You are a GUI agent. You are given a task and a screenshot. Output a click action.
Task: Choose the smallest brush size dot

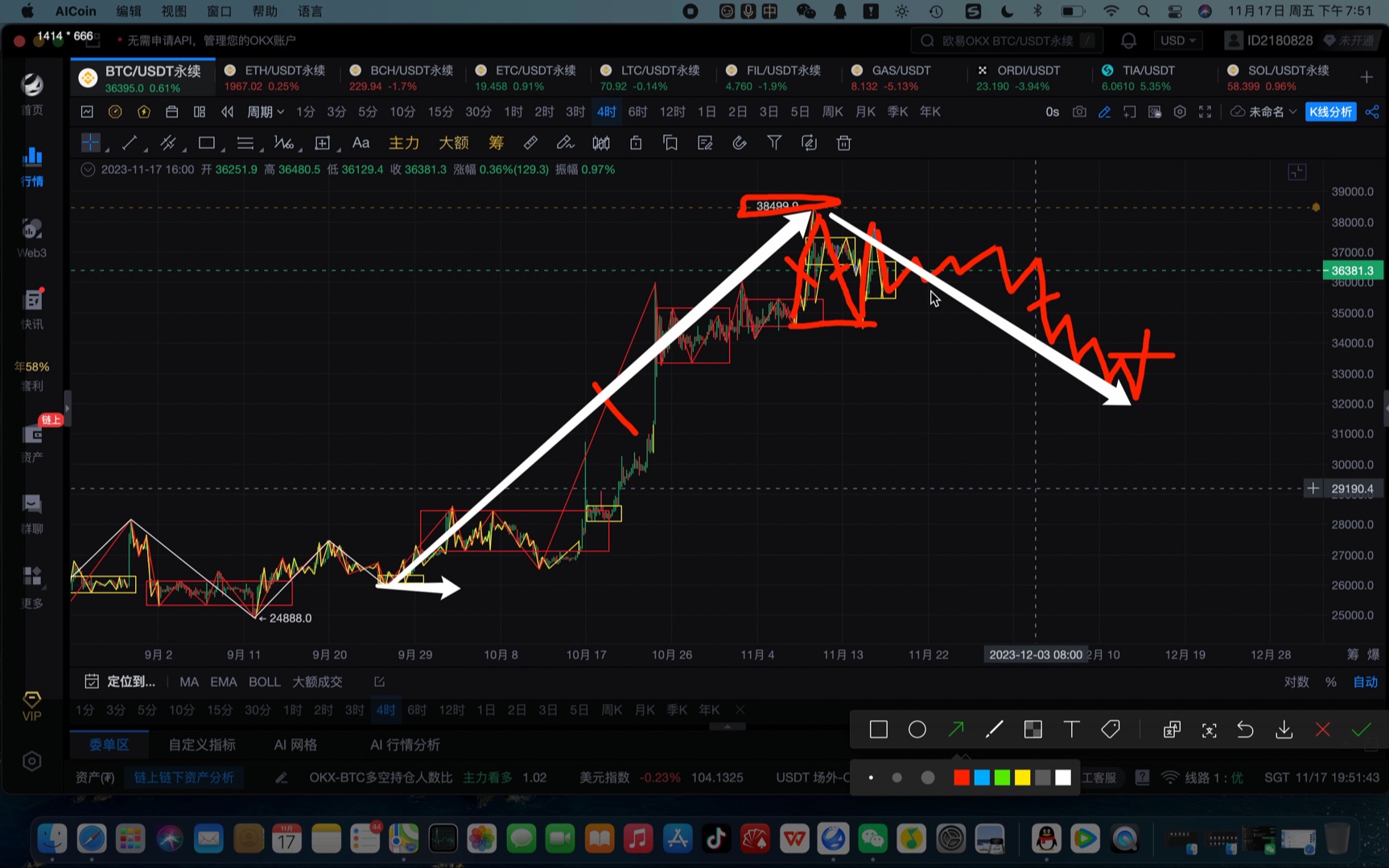[871, 777]
